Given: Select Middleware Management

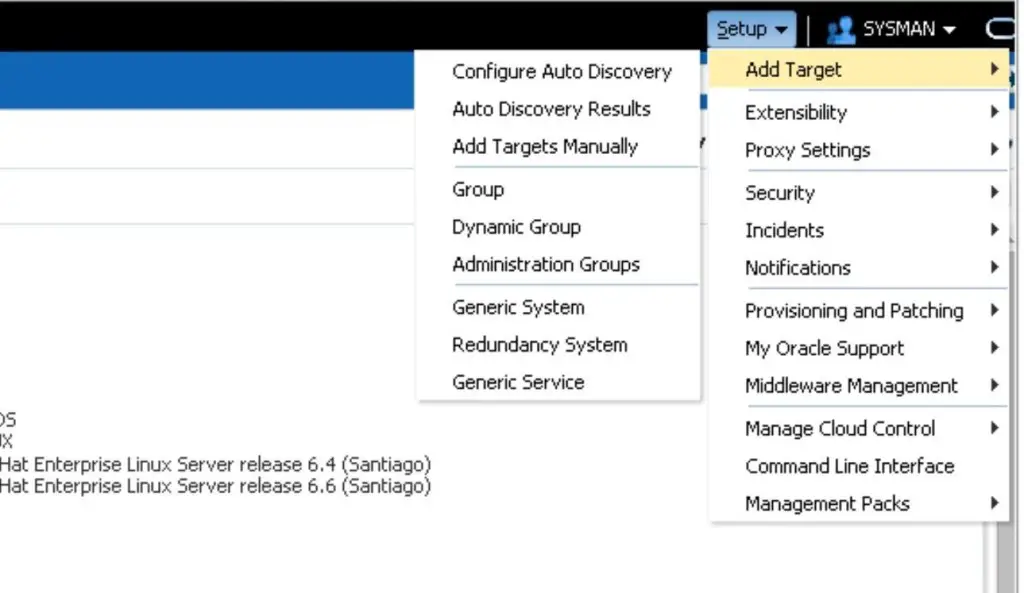Looking at the screenshot, I should (x=850, y=386).
